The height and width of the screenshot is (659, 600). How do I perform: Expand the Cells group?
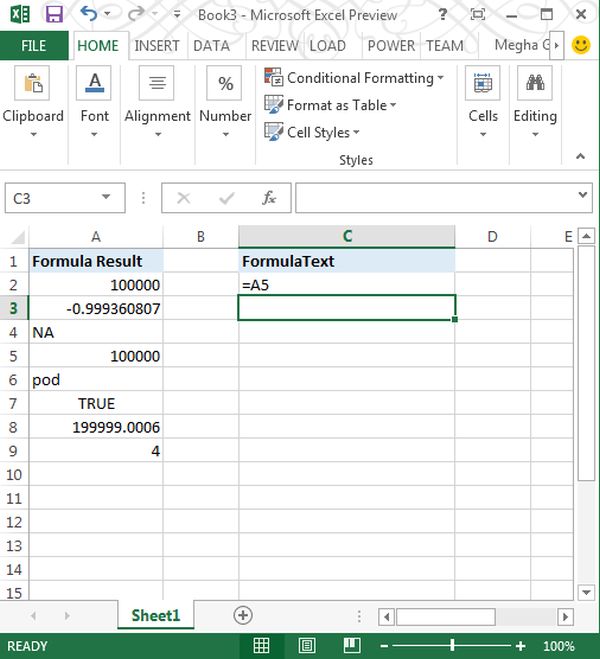483,102
